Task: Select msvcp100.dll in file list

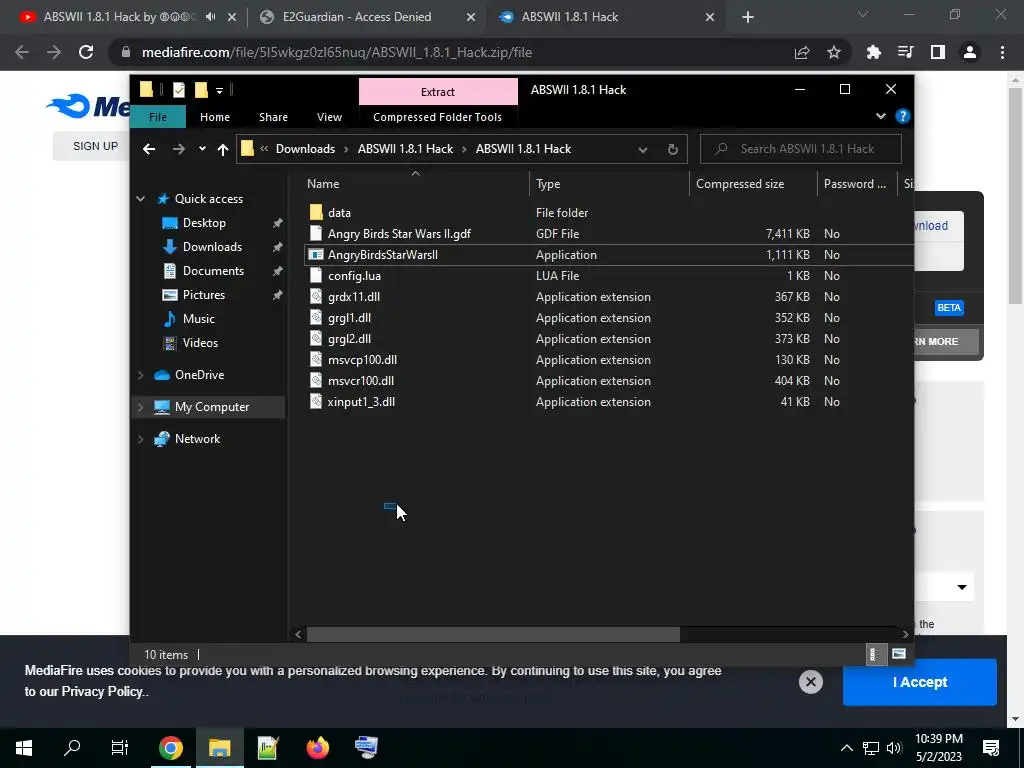Action: [x=362, y=360]
